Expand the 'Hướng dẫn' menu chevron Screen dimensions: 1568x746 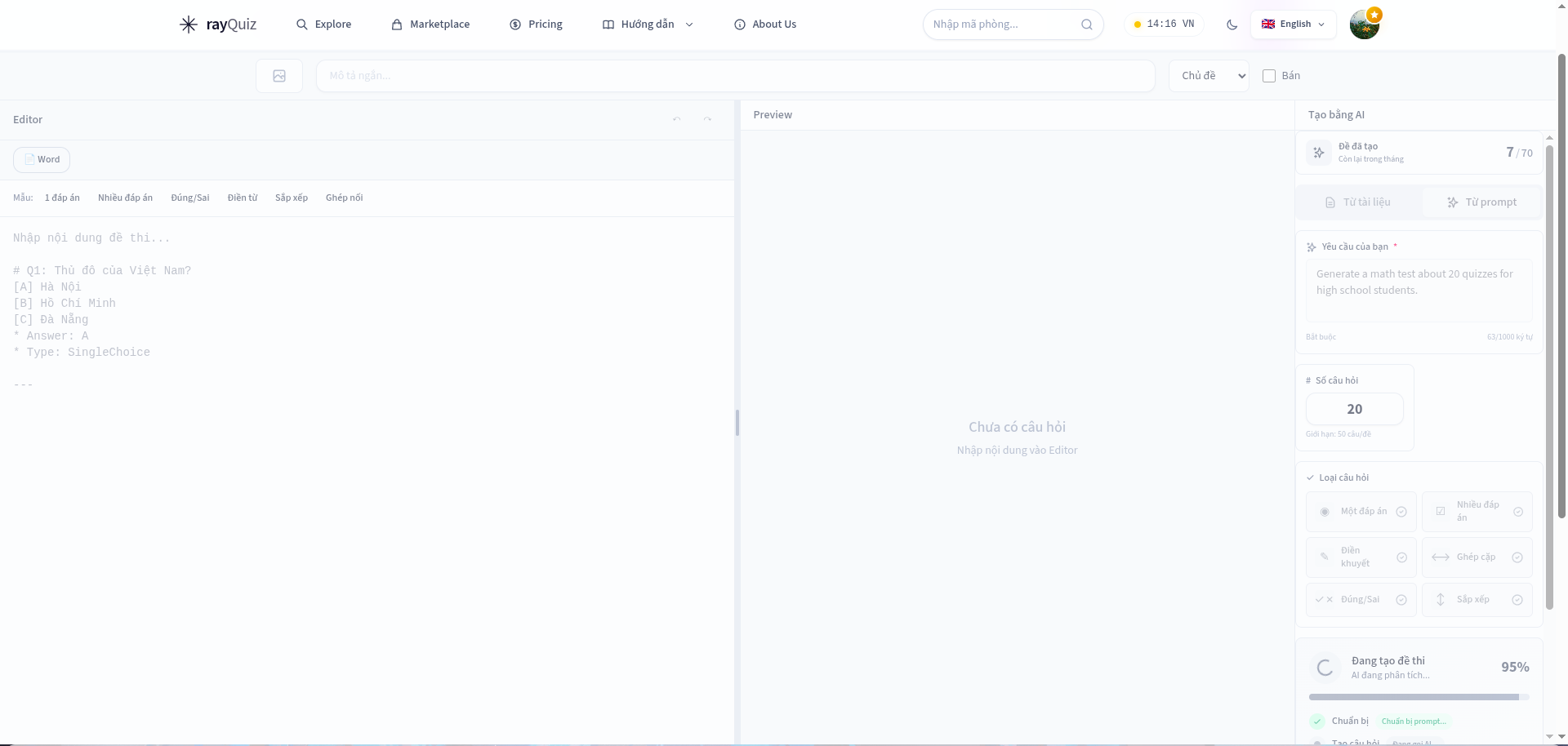click(x=690, y=24)
